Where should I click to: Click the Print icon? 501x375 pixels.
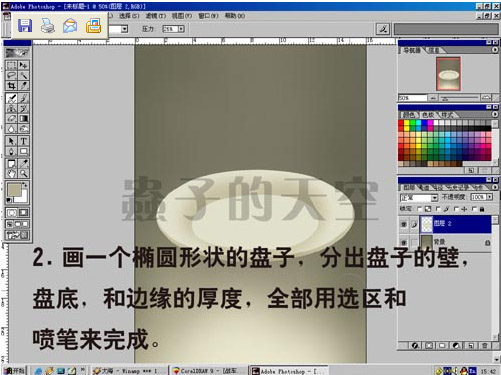click(x=48, y=26)
